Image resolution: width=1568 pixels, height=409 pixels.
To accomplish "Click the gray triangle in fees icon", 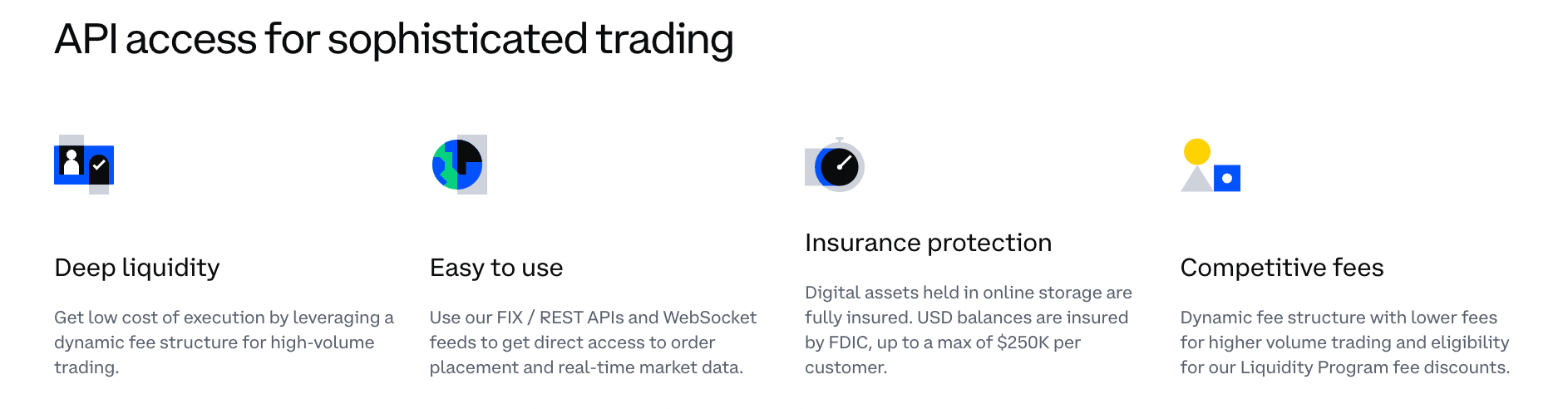I will (x=1196, y=179).
